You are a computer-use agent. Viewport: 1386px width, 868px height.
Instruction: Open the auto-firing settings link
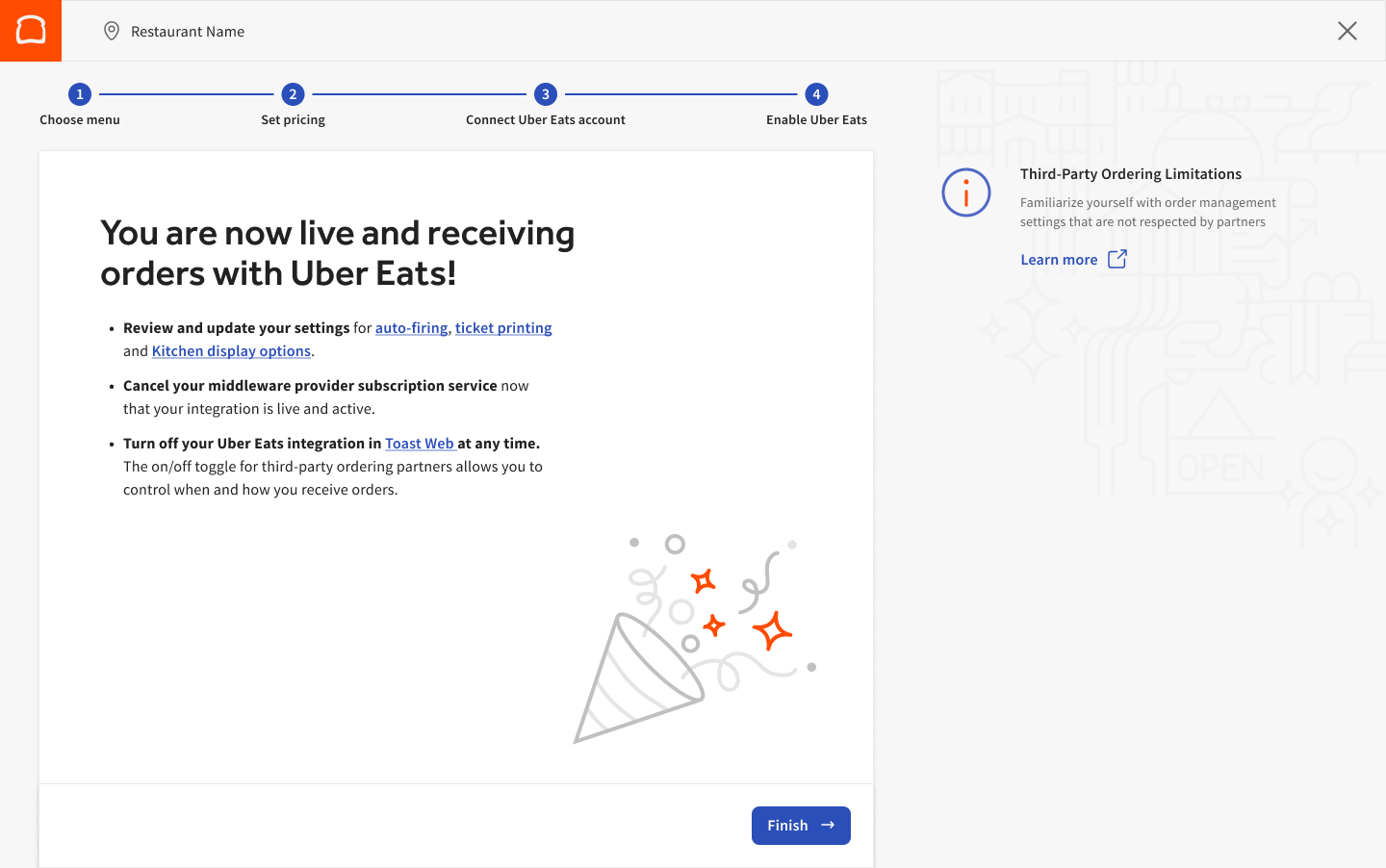pos(411,327)
